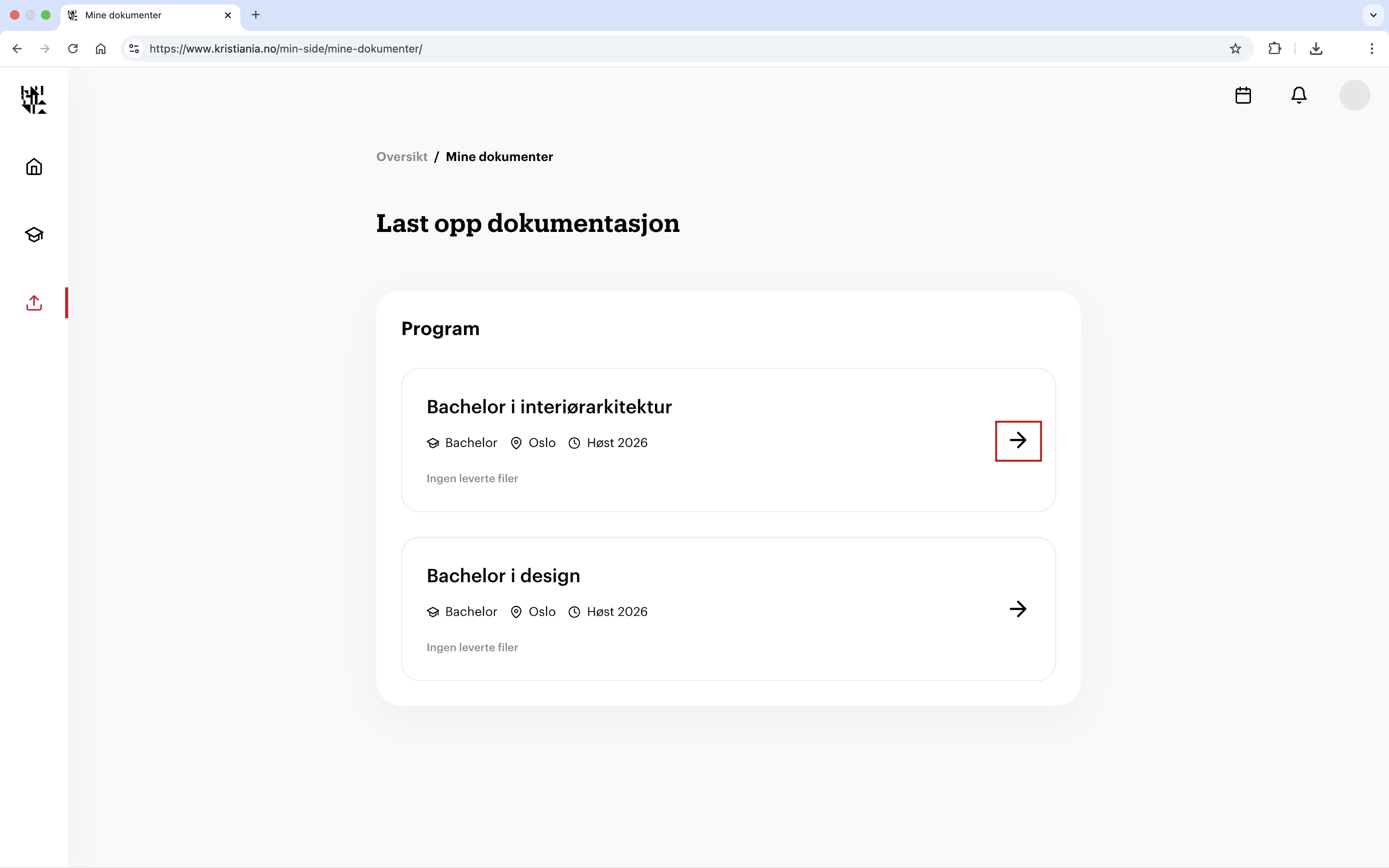Viewport: 1389px width, 868px height.
Task: Open the calendar icon at top right
Action: tap(1242, 95)
